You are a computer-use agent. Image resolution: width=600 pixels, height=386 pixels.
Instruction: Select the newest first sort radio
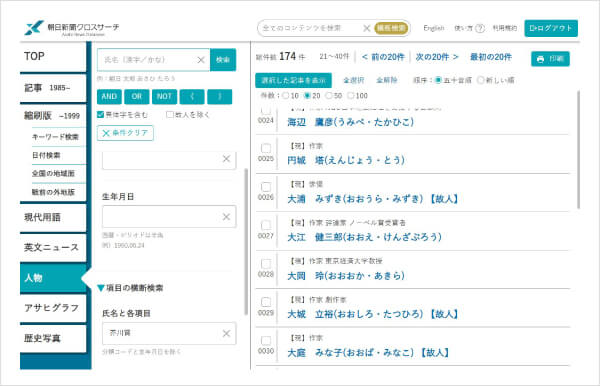click(481, 80)
